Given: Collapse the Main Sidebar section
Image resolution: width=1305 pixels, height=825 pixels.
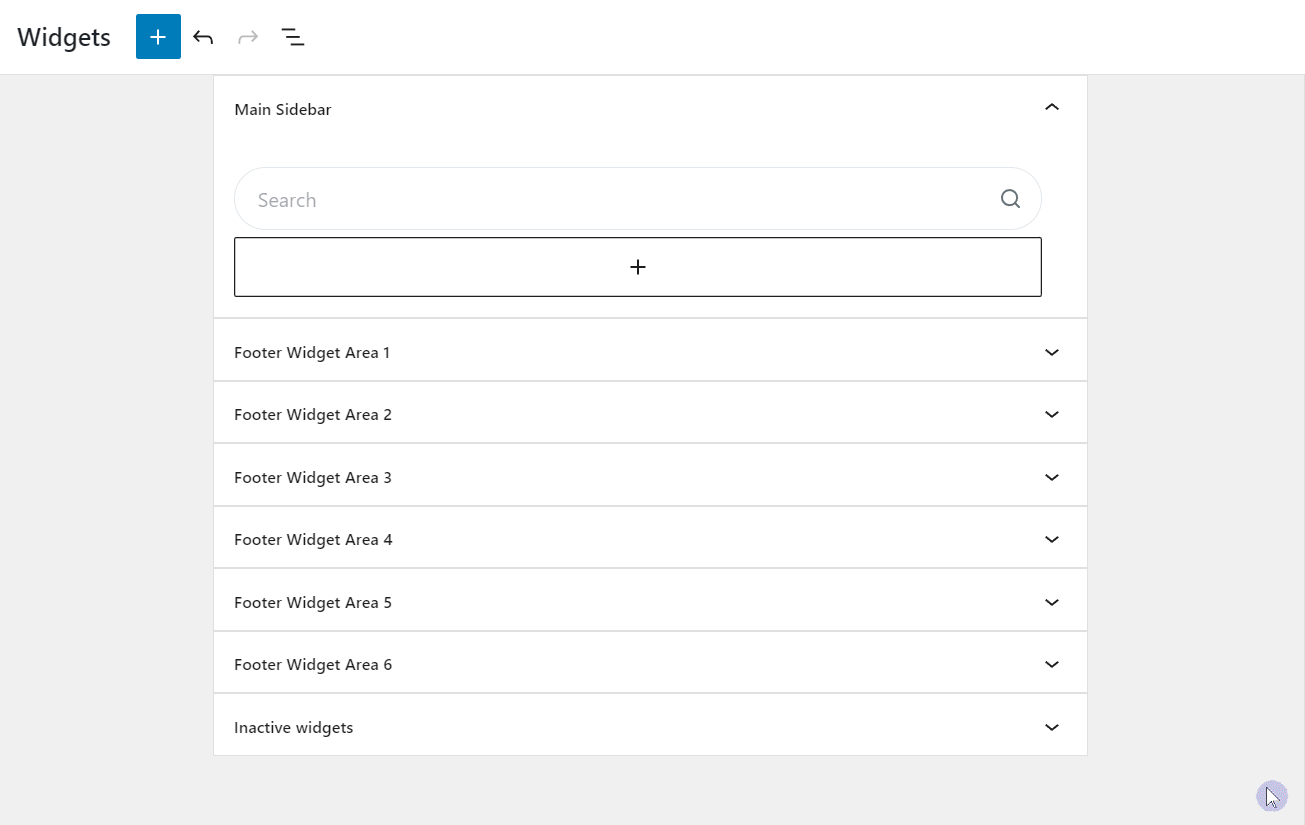Looking at the screenshot, I should coord(1051,107).
